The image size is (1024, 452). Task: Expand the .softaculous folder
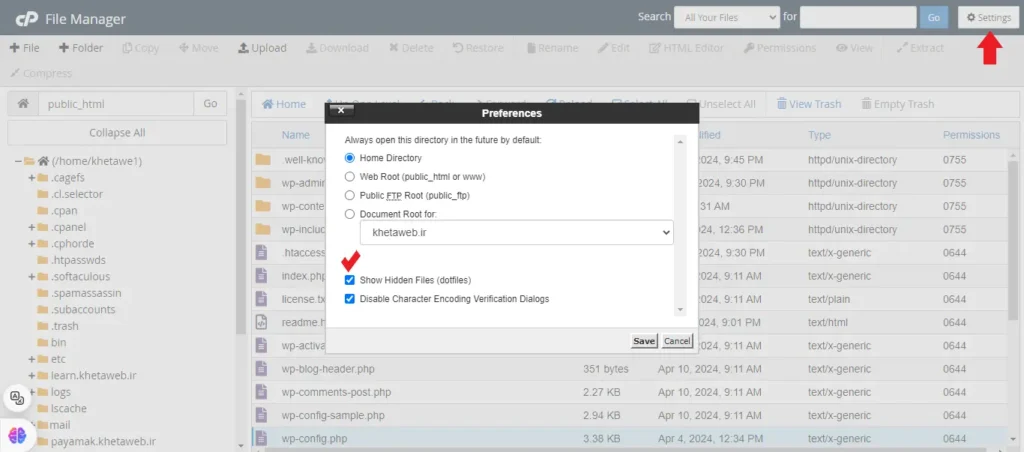pos(31,276)
